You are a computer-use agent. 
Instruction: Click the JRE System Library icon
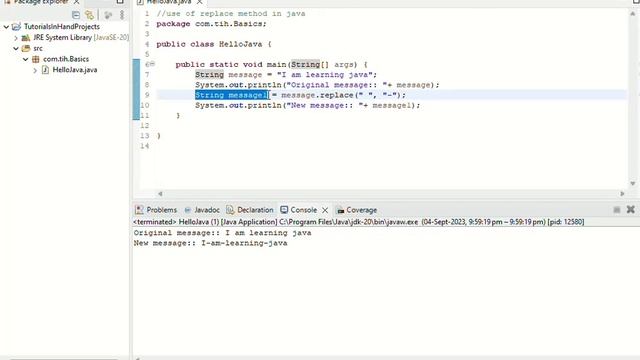[x=26, y=38]
